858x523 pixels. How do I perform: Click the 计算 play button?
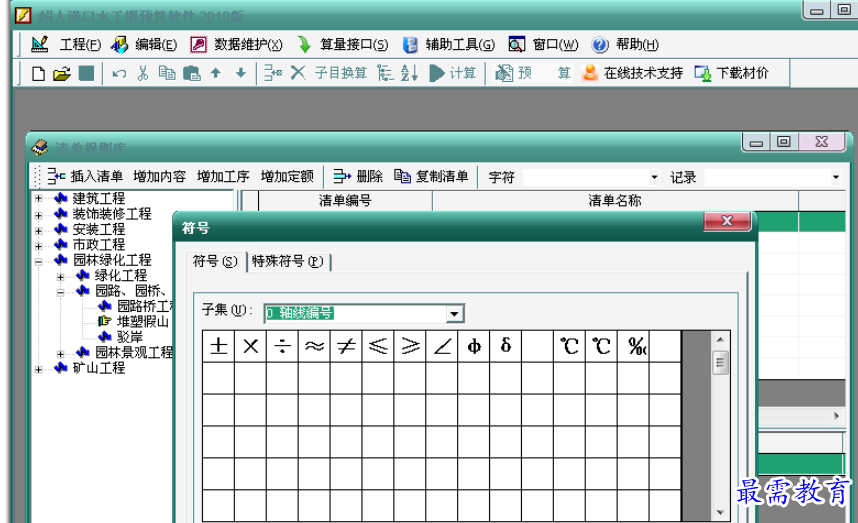point(453,73)
